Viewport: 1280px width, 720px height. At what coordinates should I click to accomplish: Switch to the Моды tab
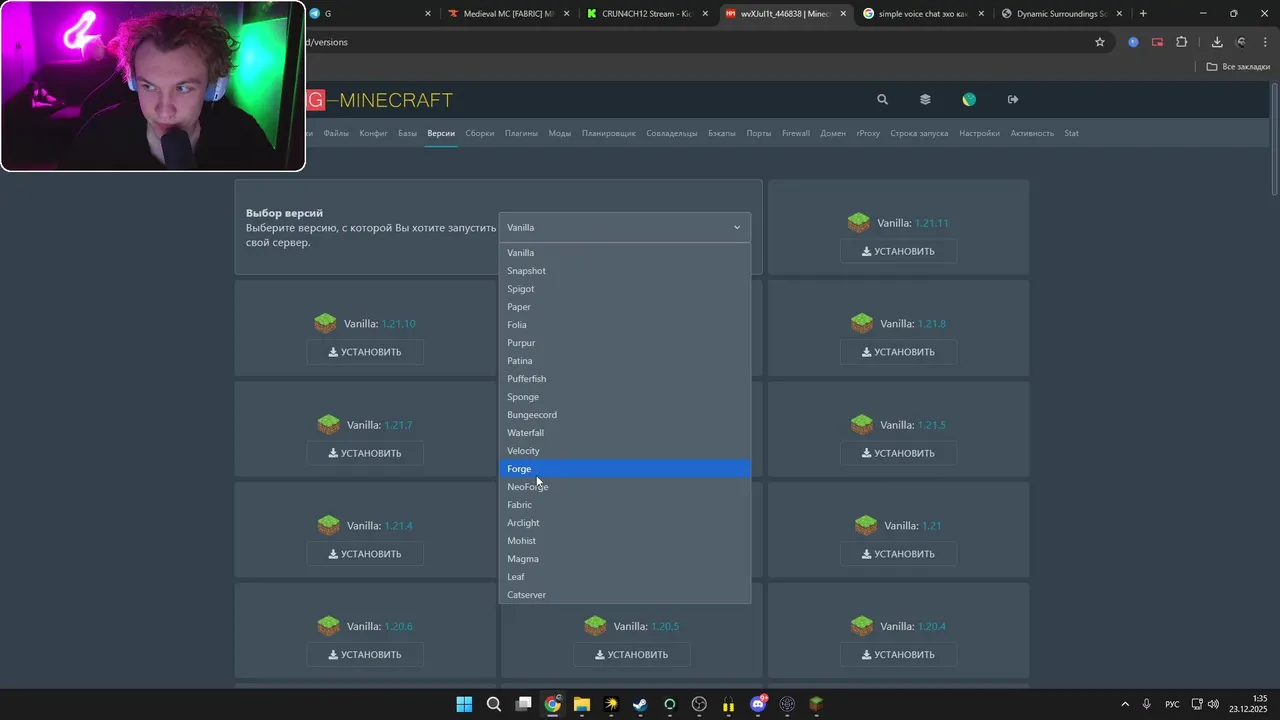560,133
